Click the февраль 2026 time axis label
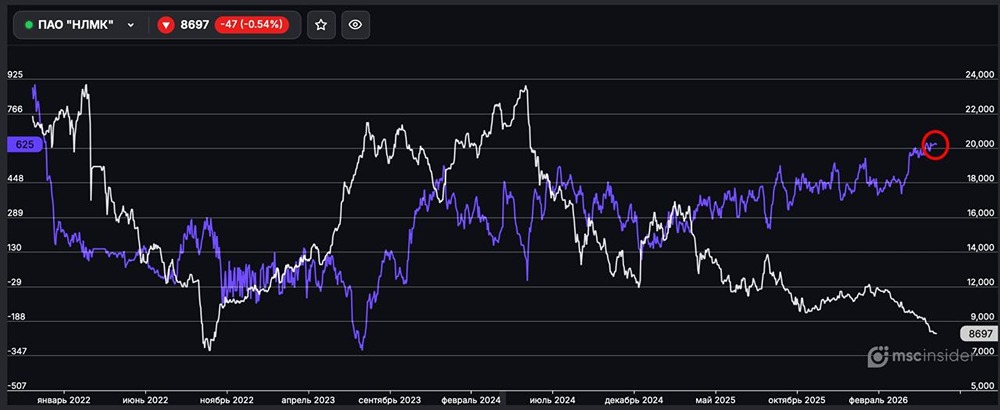This screenshot has width=1000, height=410. point(878,399)
